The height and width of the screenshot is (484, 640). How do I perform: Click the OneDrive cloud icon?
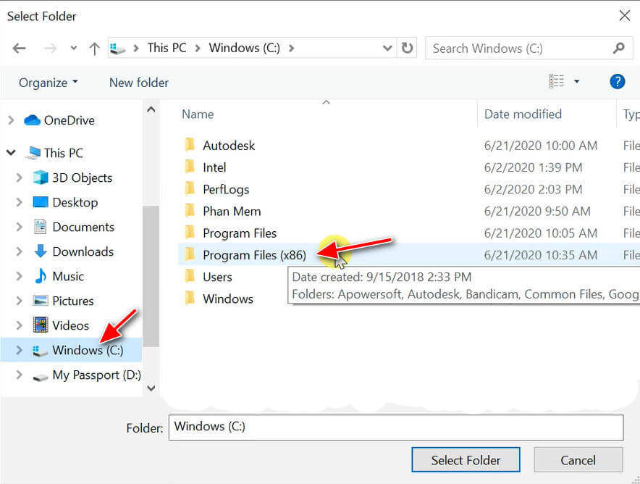(x=31, y=120)
